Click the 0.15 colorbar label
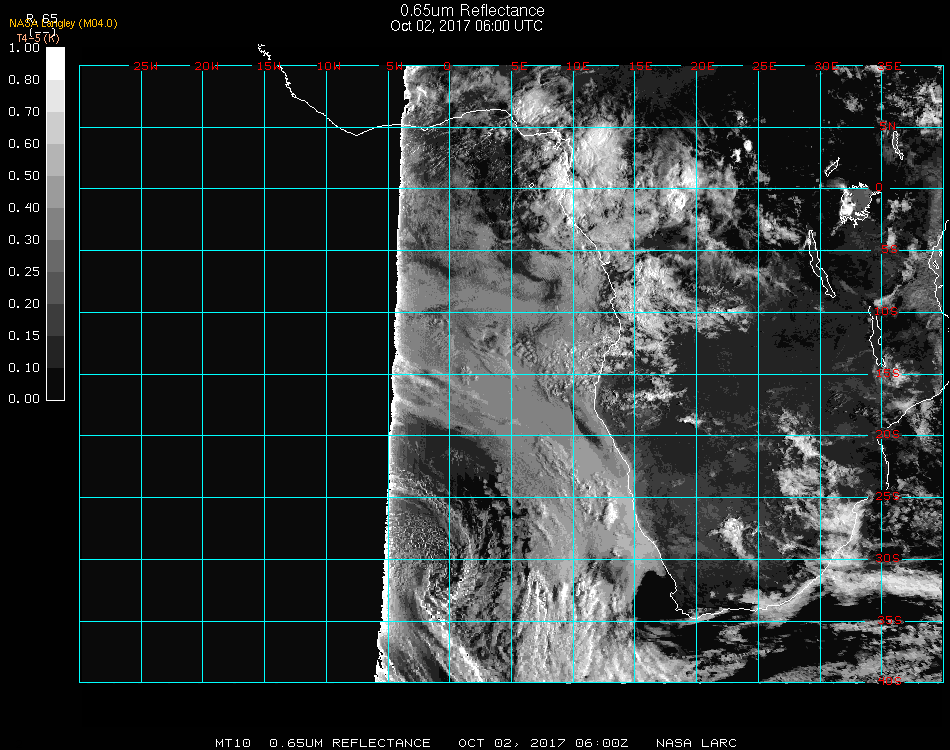The width and height of the screenshot is (950, 750). tap(24, 336)
